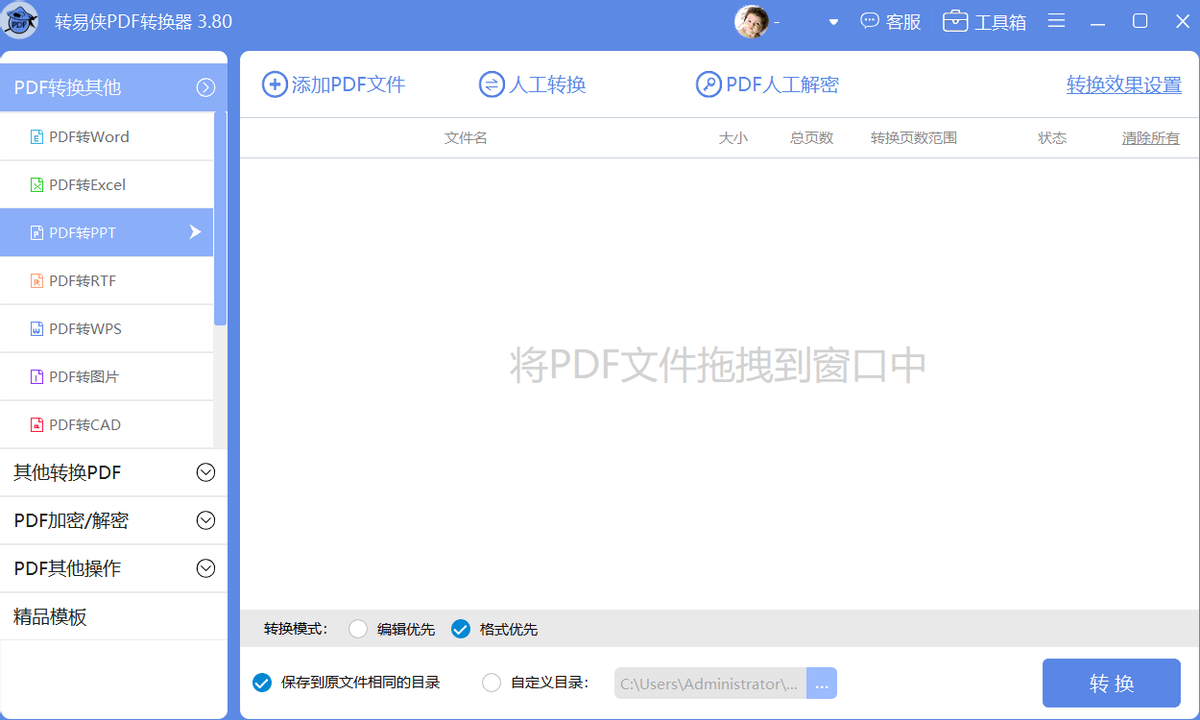Click the PDF转Word file icon
The width and height of the screenshot is (1200, 720).
click(x=37, y=137)
